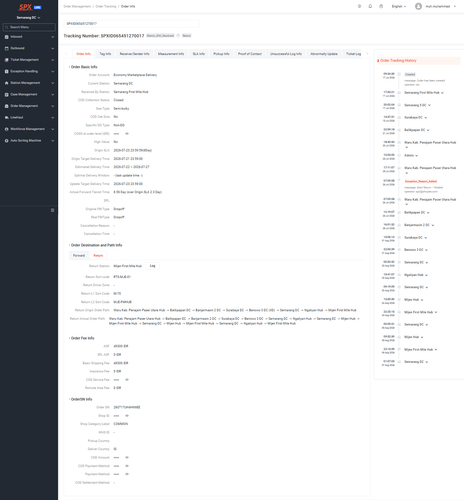Screen dimensions: 464x500
Task: Open the Proof of Contact tab
Action: (x=250, y=54)
